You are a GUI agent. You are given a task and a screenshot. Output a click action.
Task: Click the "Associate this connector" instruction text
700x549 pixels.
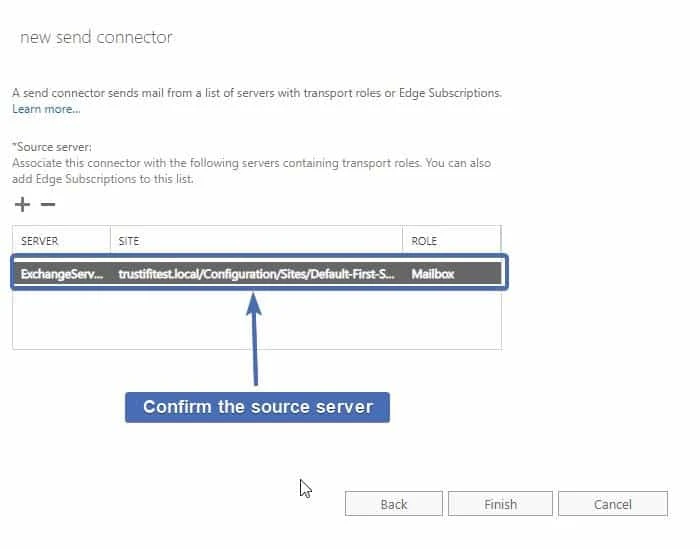[x=250, y=163]
